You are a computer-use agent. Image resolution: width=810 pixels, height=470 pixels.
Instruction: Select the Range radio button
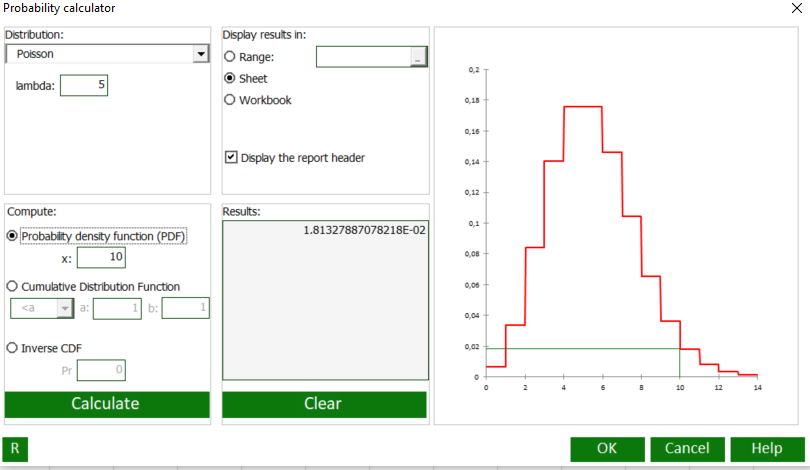click(230, 57)
